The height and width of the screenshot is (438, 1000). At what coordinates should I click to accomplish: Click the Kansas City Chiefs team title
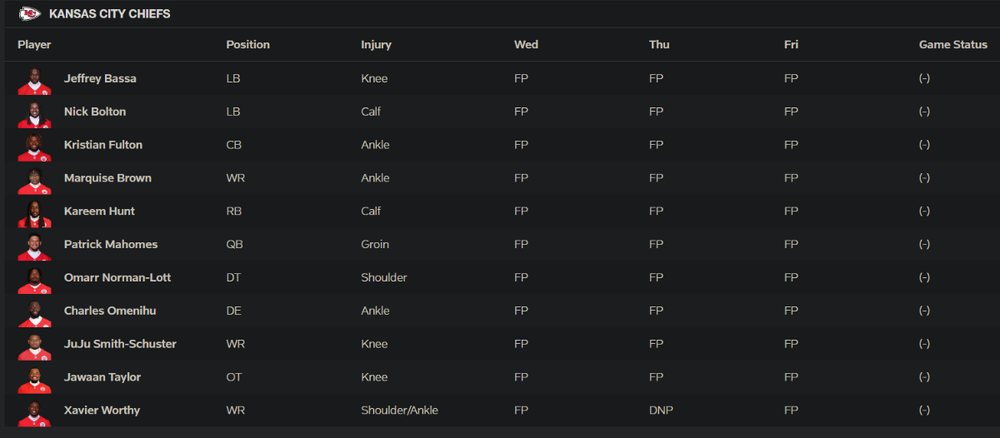(x=109, y=14)
